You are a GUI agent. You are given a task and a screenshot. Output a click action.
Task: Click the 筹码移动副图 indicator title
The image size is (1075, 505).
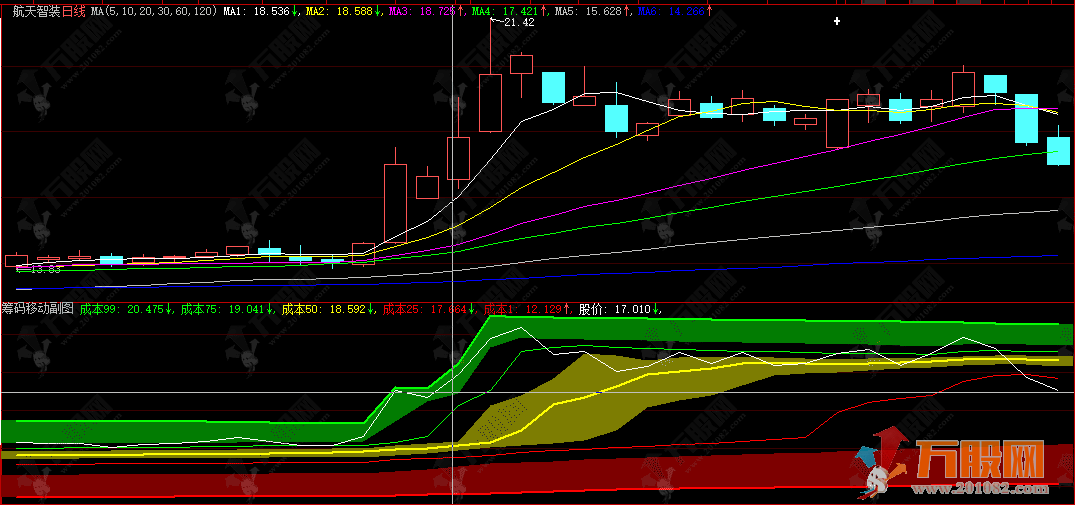[38, 309]
